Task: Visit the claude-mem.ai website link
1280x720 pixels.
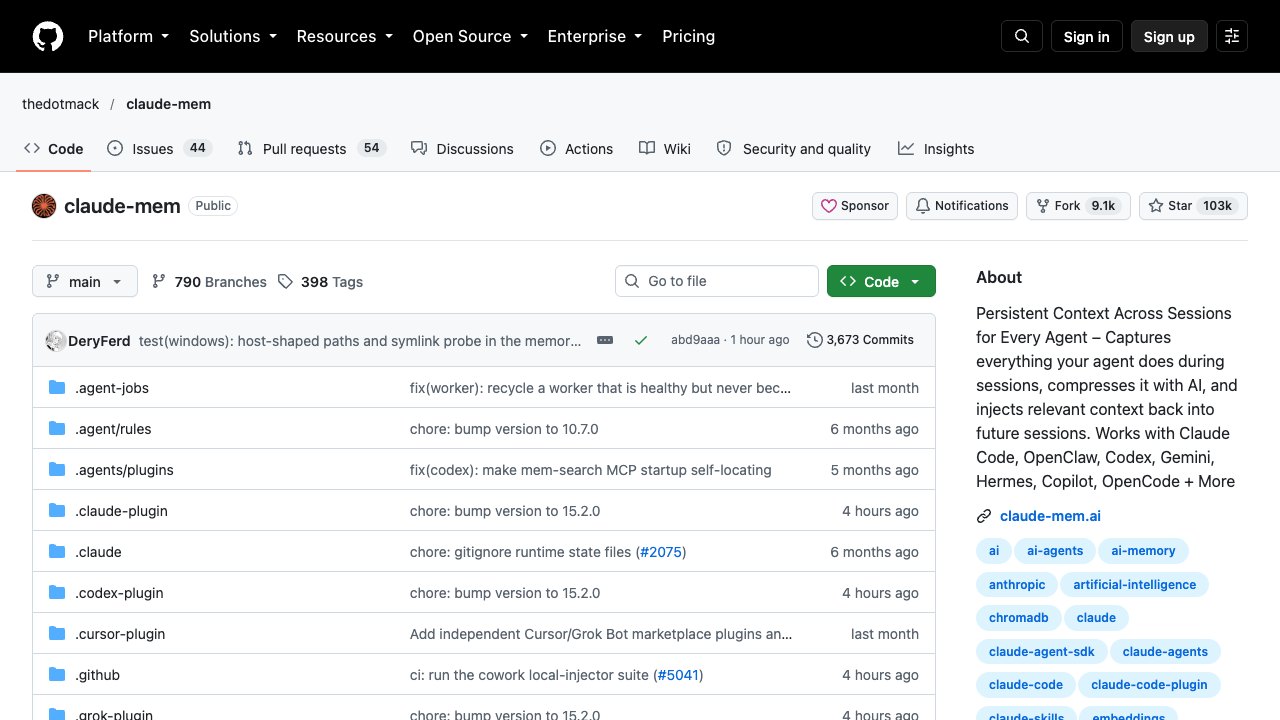Action: tap(1050, 516)
